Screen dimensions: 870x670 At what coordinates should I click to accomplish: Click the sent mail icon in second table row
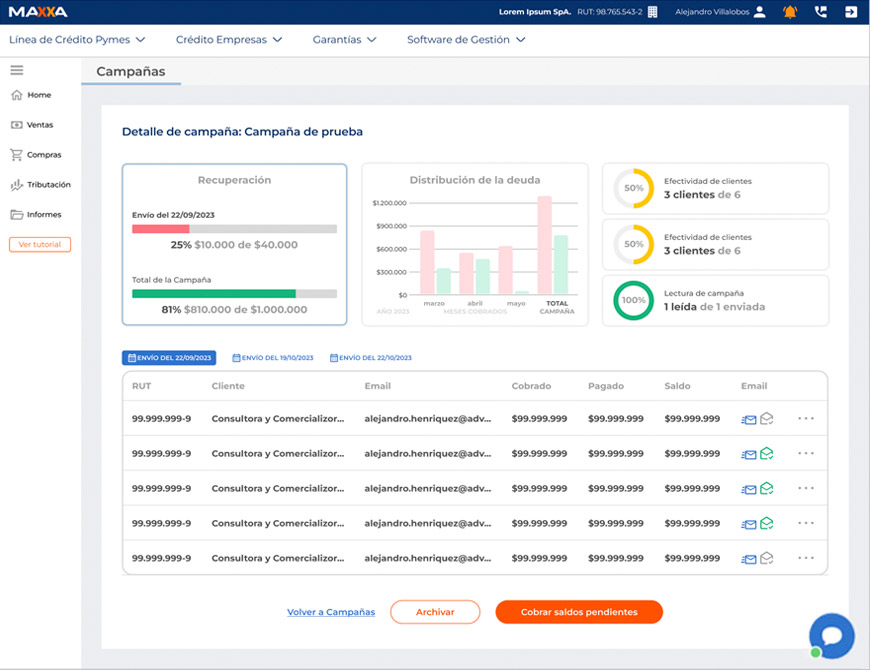(x=748, y=454)
